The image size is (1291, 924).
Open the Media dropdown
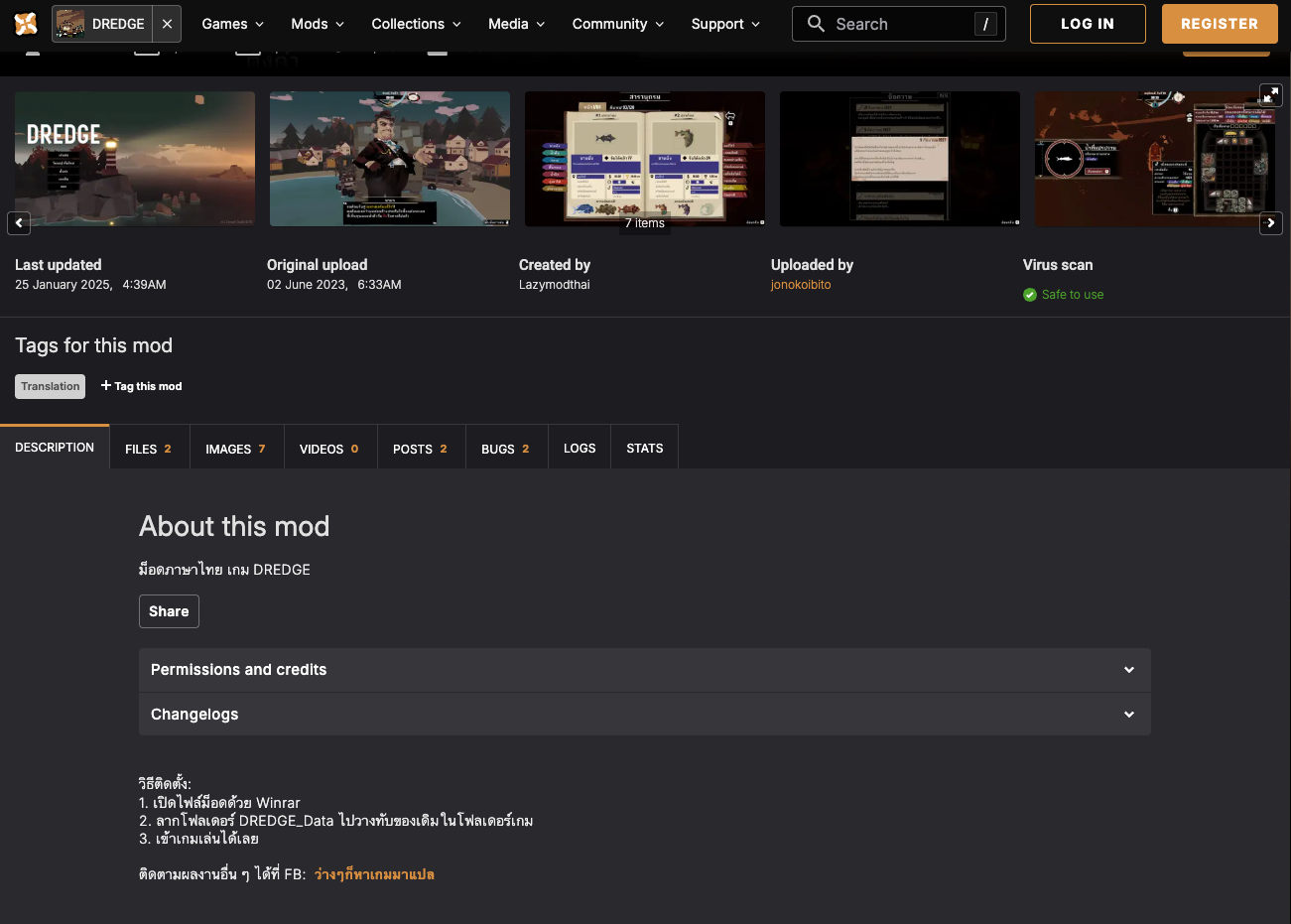point(516,24)
